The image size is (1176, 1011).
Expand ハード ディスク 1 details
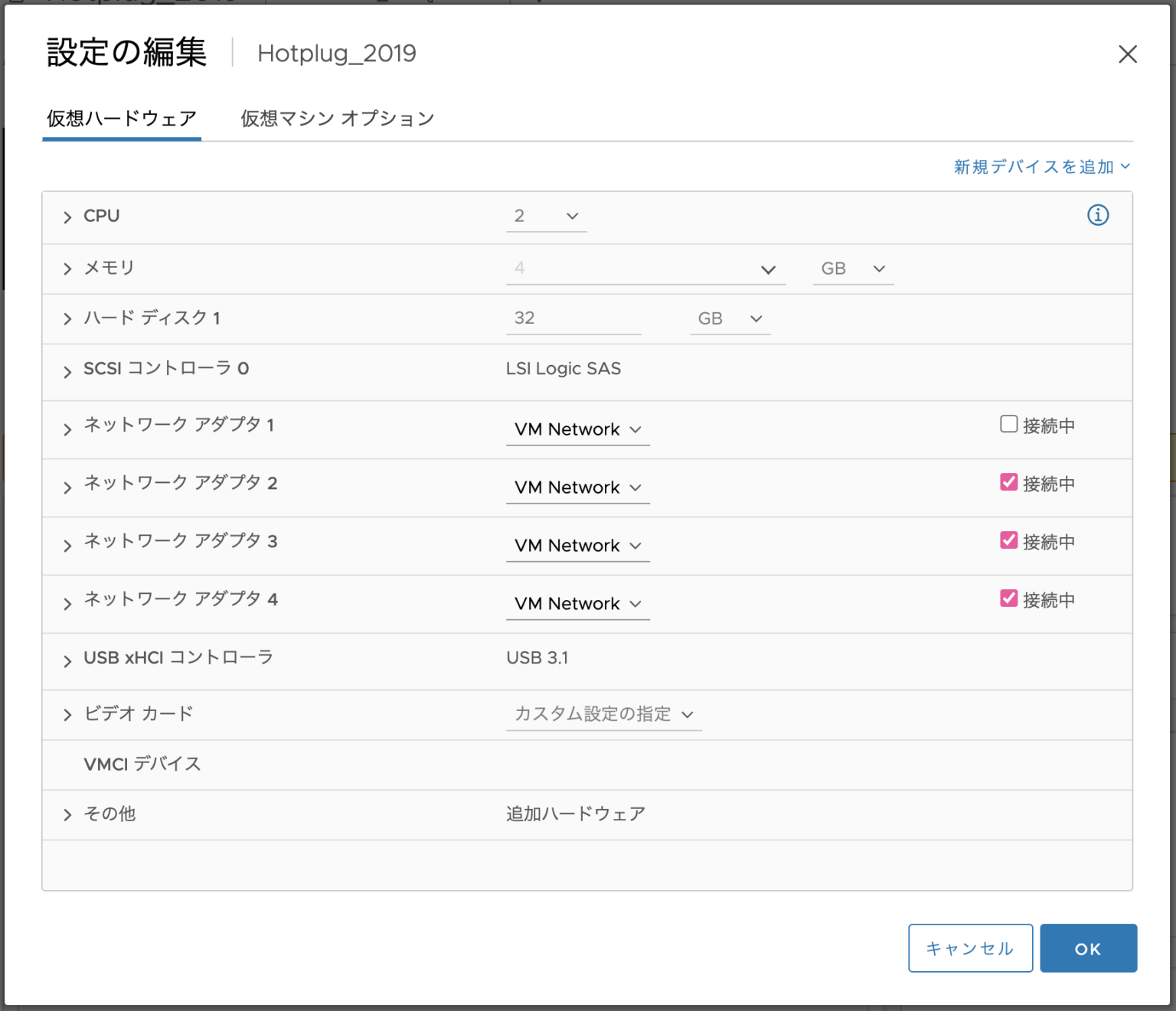[67, 319]
